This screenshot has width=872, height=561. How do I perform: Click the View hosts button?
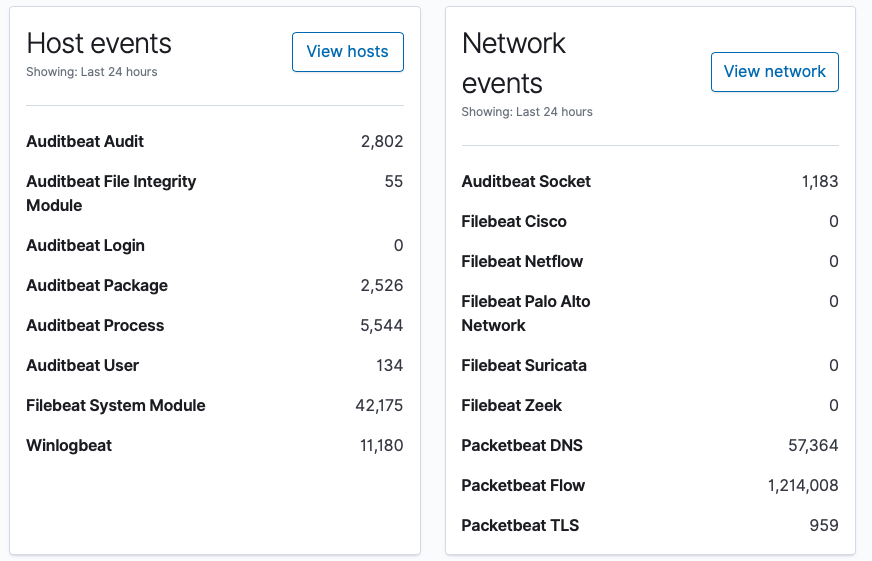[348, 52]
